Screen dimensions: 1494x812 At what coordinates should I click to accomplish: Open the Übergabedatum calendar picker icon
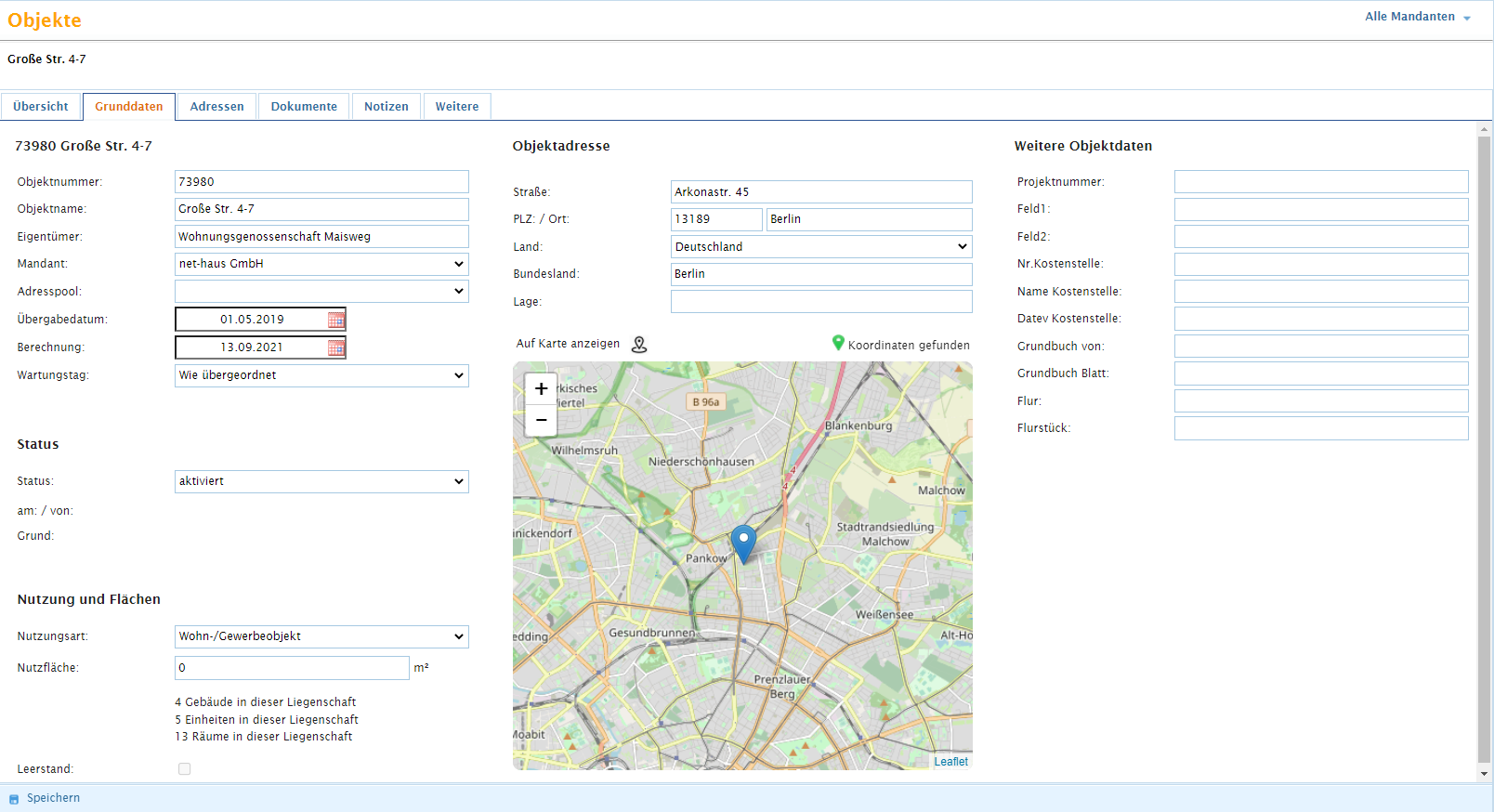tap(335, 320)
